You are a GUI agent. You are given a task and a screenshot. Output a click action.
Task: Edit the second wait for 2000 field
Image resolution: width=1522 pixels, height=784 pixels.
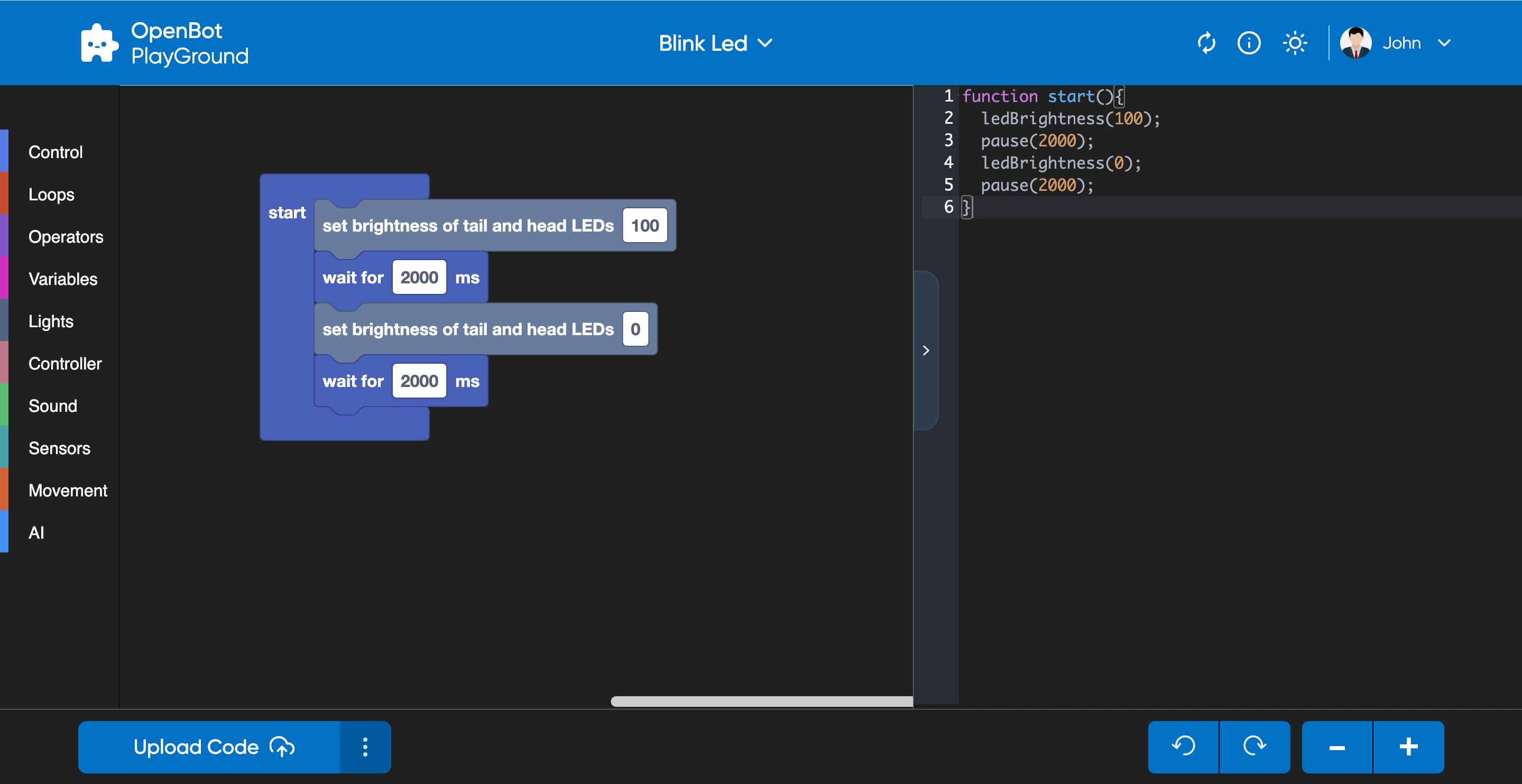419,381
